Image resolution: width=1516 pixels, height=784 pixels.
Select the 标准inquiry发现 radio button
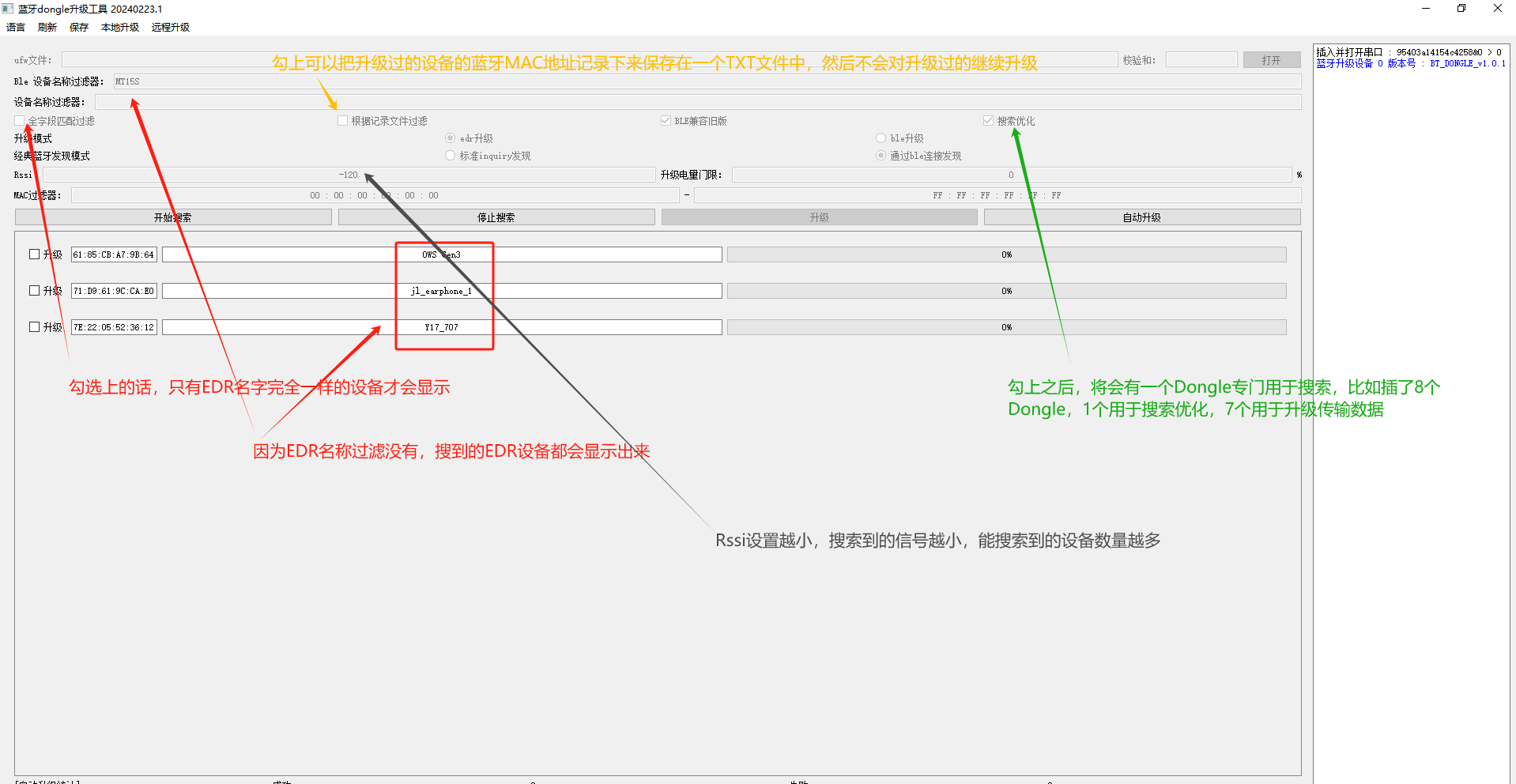[x=451, y=156]
